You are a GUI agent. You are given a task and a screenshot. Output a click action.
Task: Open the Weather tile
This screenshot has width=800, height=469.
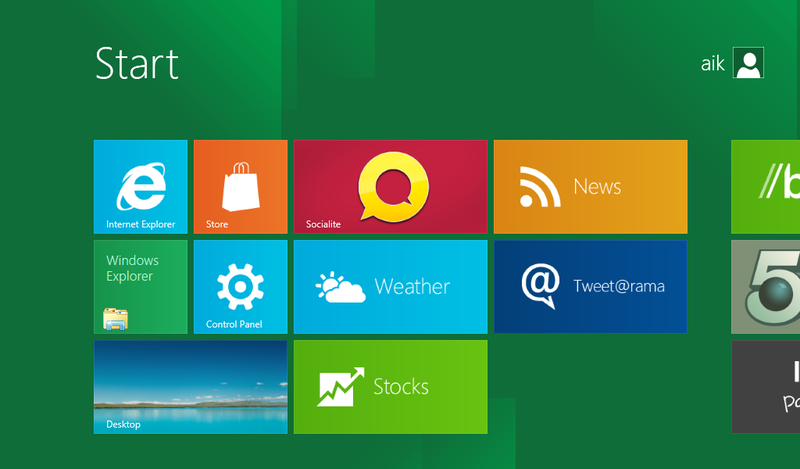coord(390,287)
